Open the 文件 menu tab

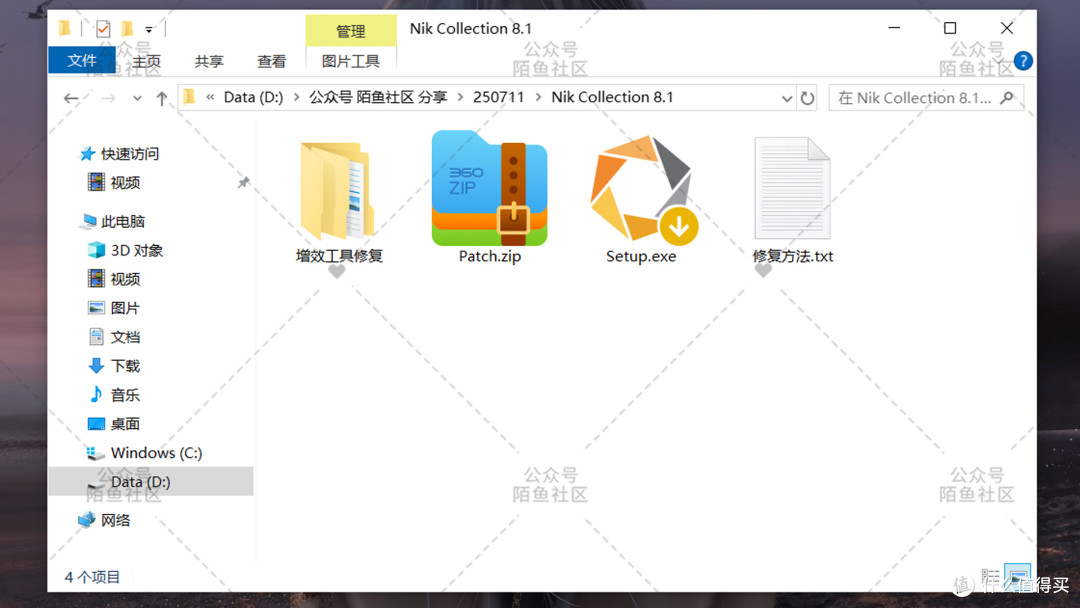(x=82, y=61)
